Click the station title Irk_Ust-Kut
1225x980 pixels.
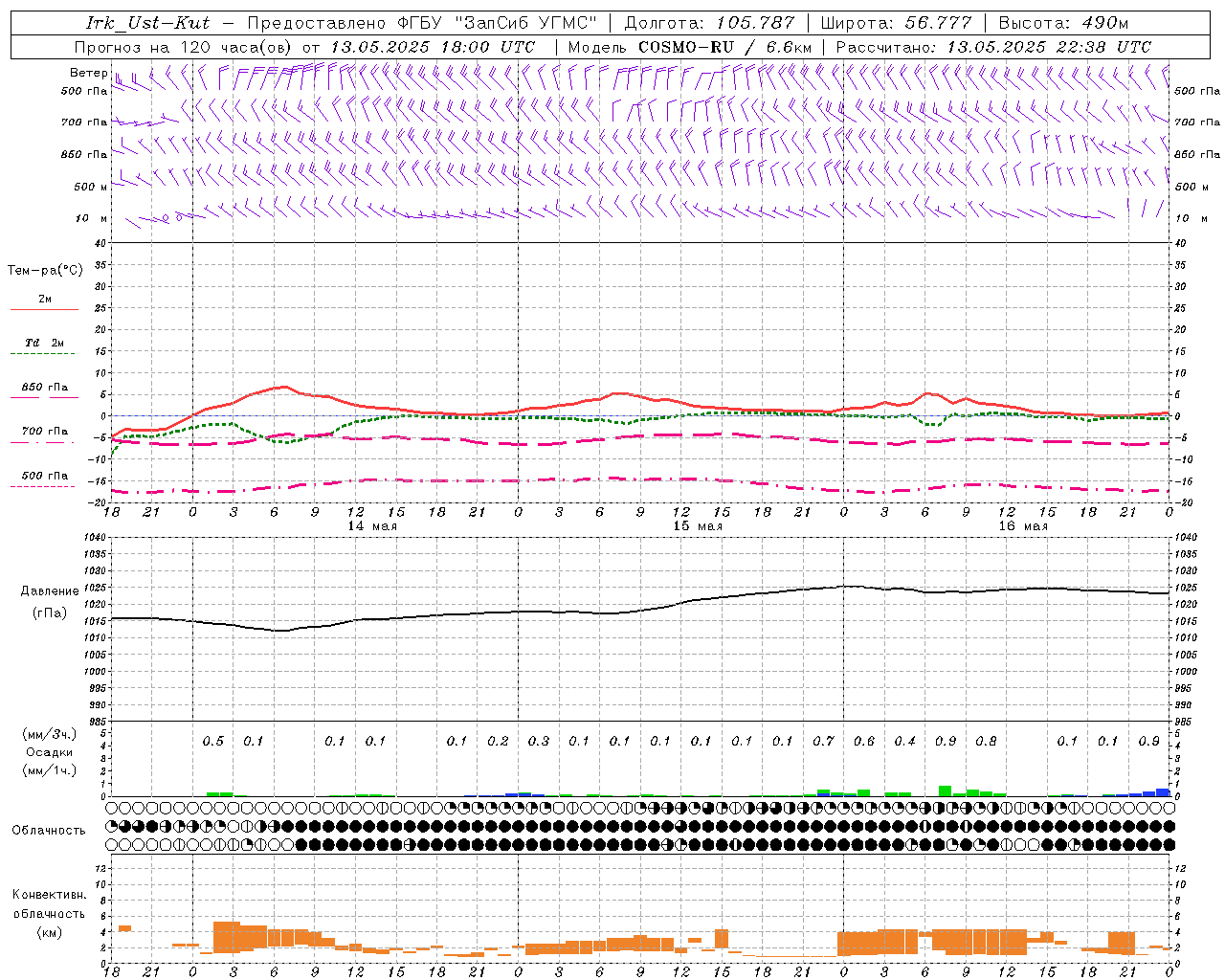pos(147,23)
